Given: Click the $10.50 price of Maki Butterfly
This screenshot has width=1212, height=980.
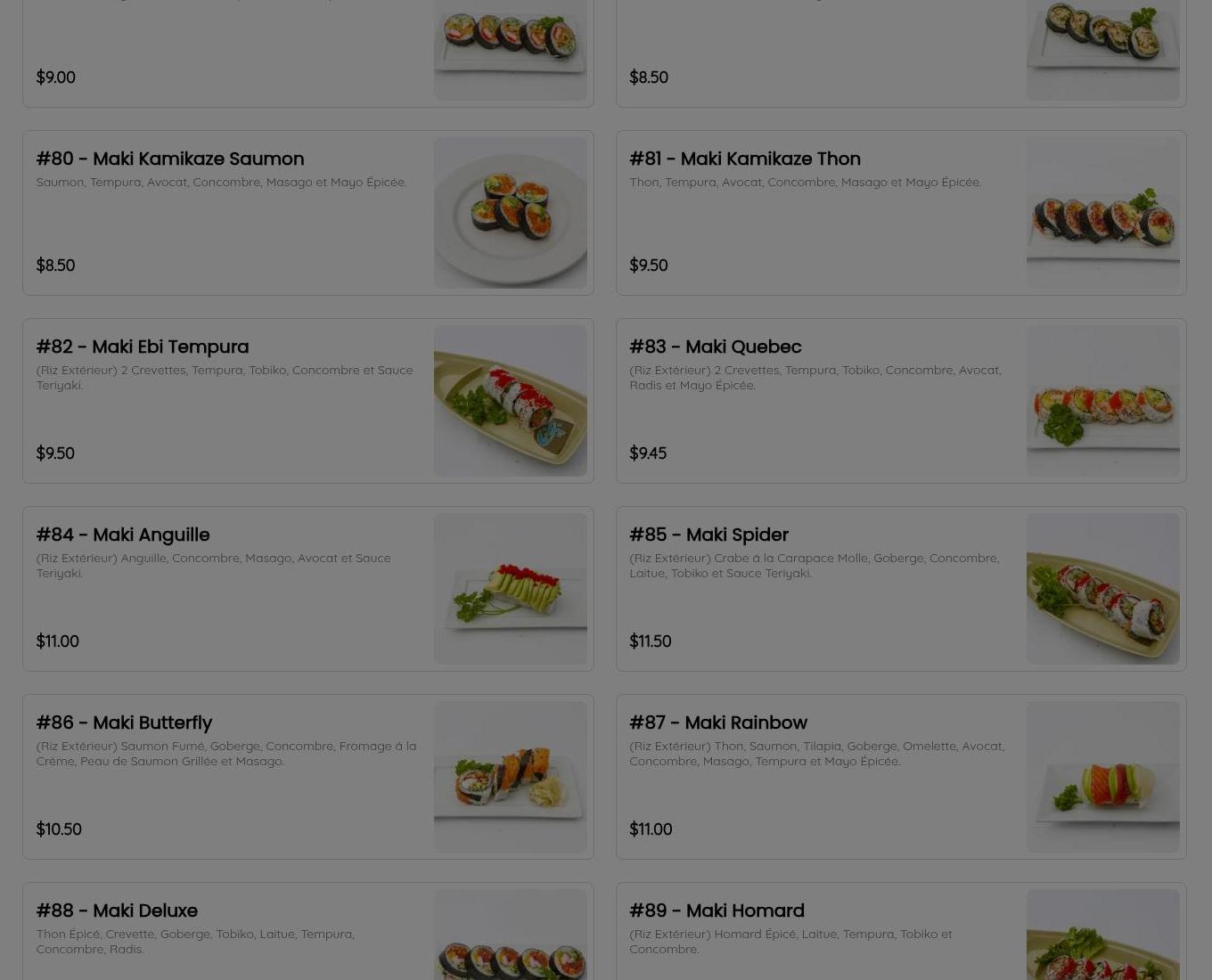Looking at the screenshot, I should coord(59,829).
